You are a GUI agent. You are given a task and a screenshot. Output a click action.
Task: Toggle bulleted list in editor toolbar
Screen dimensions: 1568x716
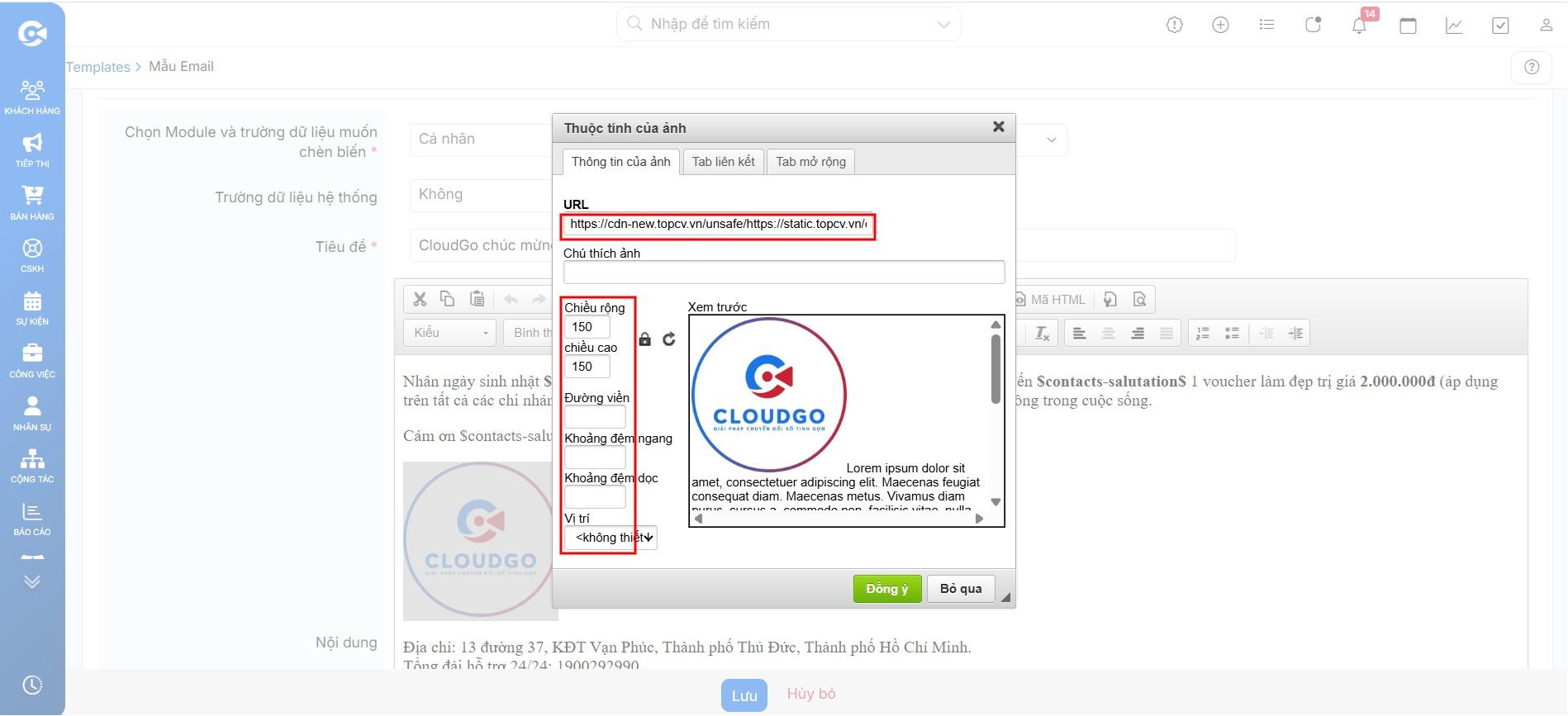[x=1232, y=334]
